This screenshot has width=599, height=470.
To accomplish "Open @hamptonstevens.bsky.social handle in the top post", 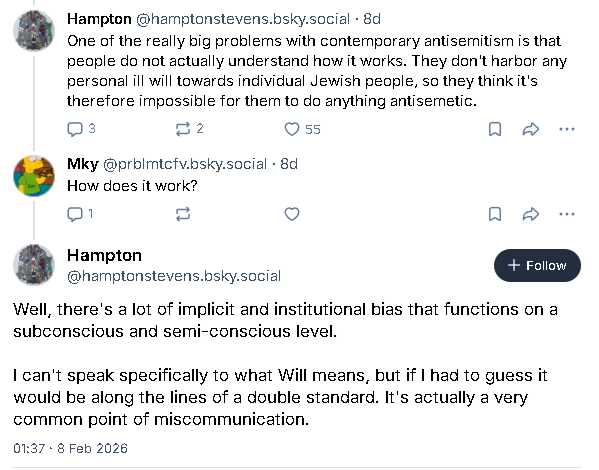I will click(x=243, y=19).
